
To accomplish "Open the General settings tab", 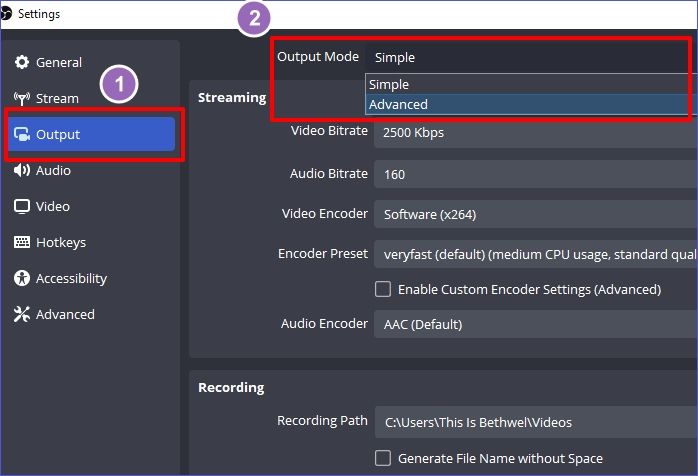I will tap(91, 62).
